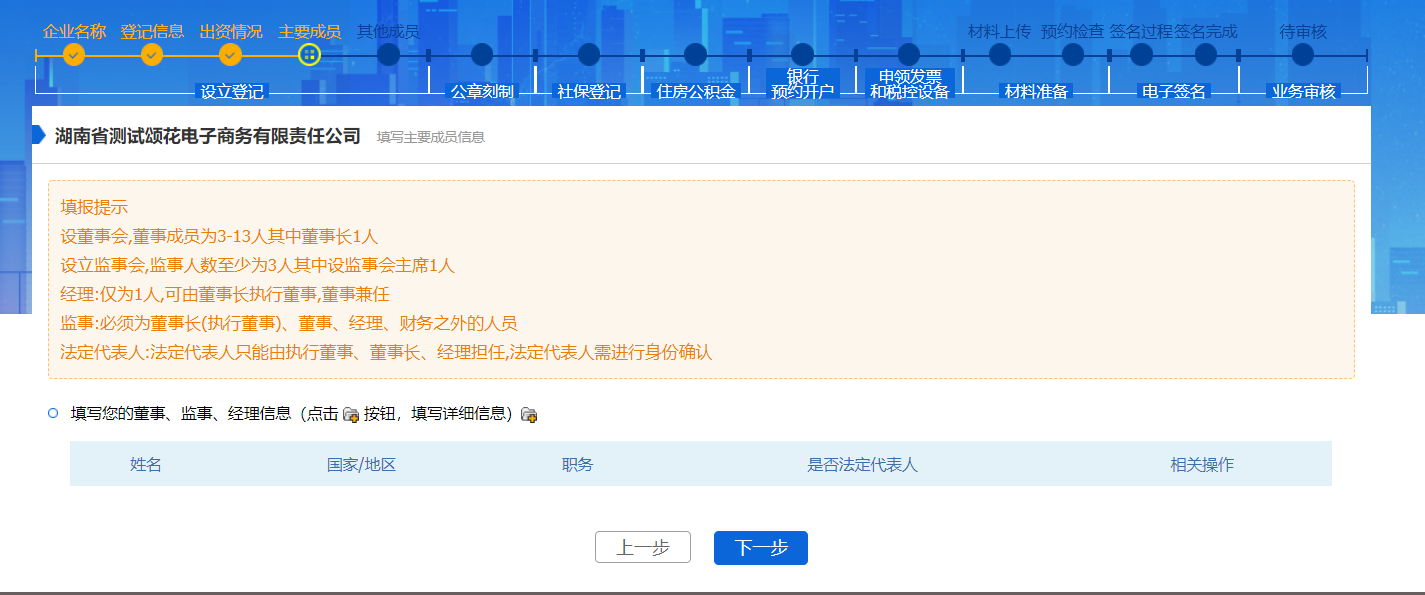1425x595 pixels.
Task: Click the hint line starting with 法定代表人:
Action: [386, 353]
